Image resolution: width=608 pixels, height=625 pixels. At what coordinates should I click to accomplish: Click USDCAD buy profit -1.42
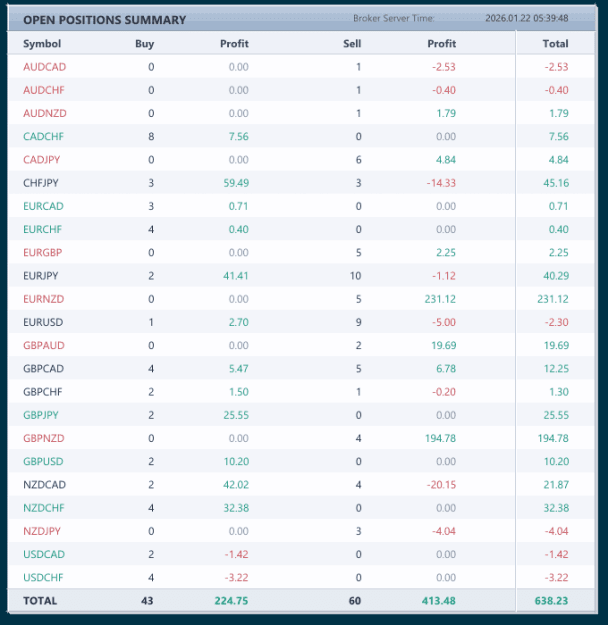pyautogui.click(x=236, y=554)
